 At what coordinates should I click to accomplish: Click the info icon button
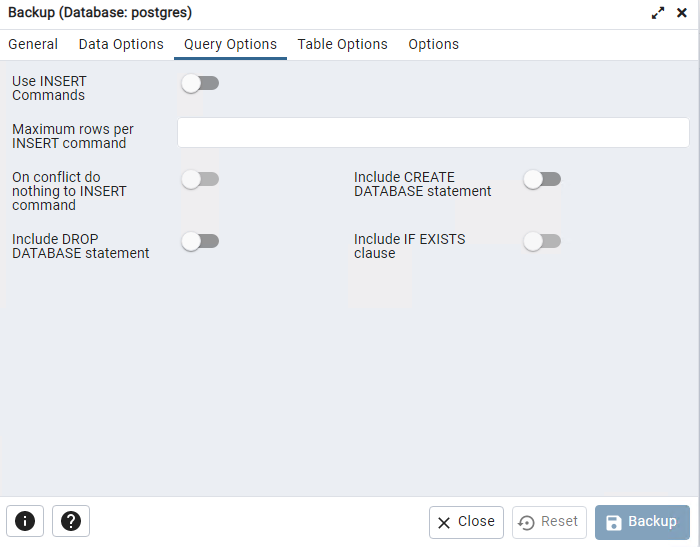[x=25, y=521]
